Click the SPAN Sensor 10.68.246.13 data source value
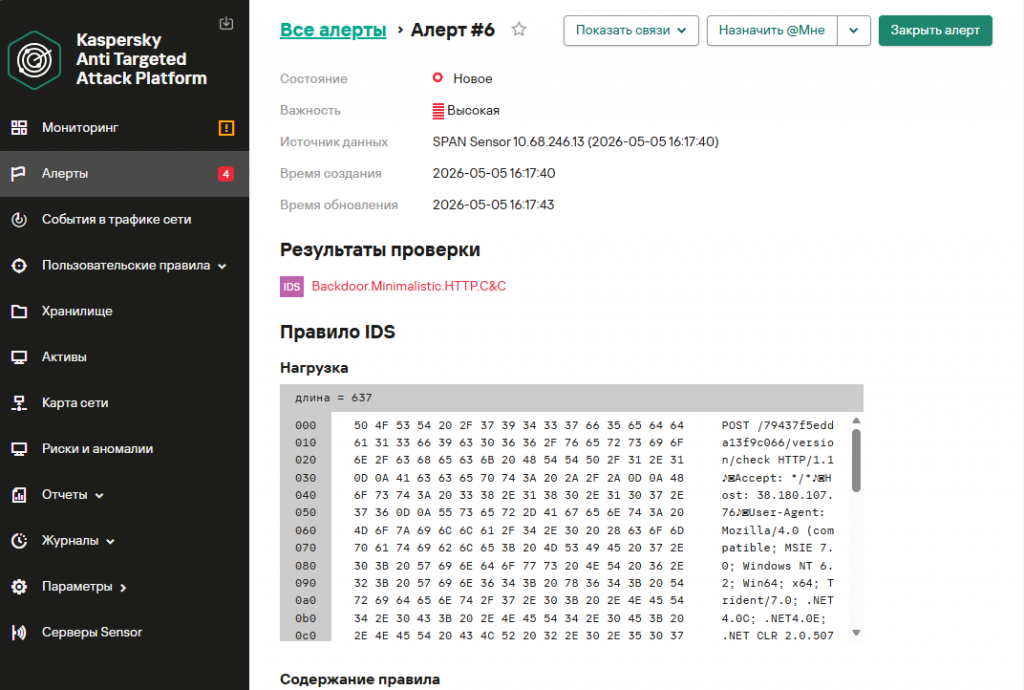Screen dimensions: 1024x690 point(575,142)
